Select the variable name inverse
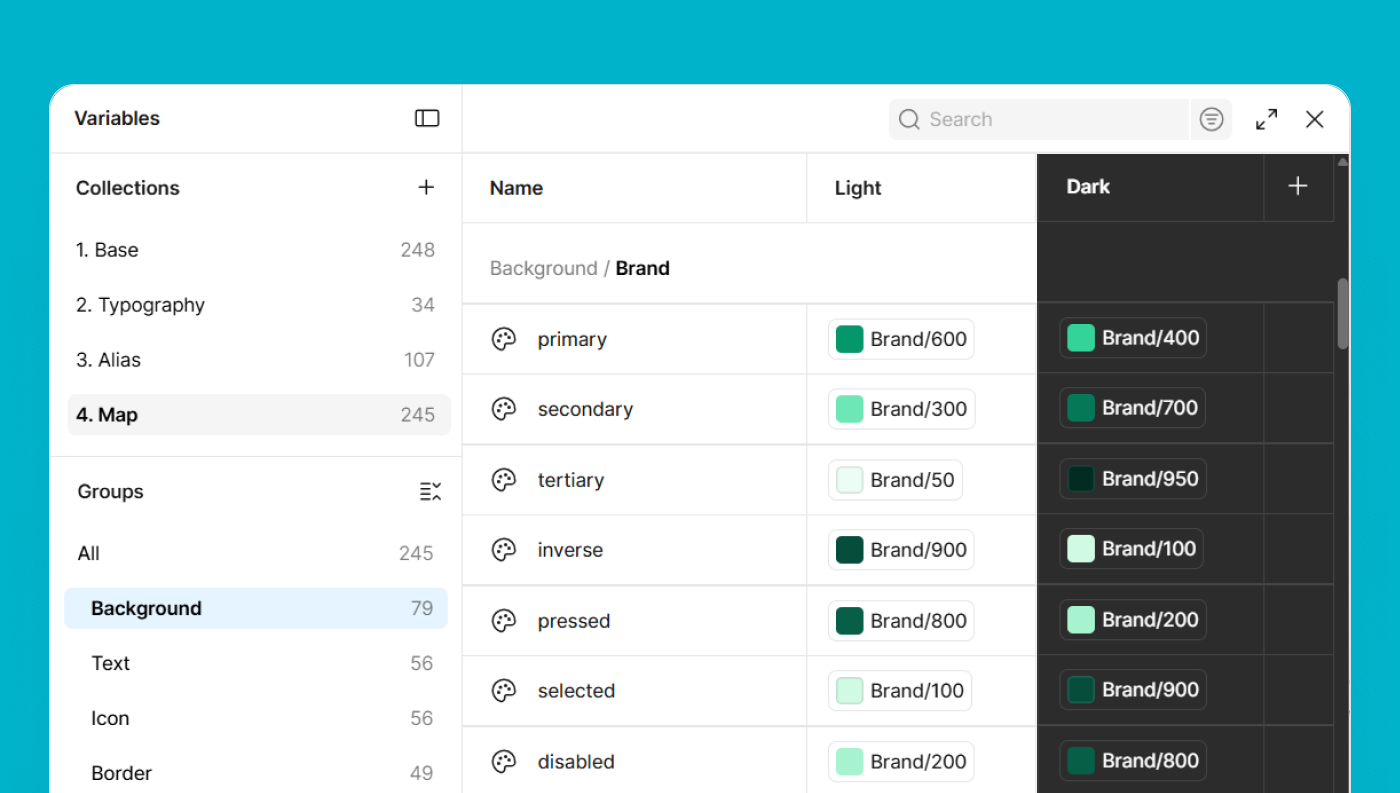Image resolution: width=1400 pixels, height=793 pixels. point(570,550)
